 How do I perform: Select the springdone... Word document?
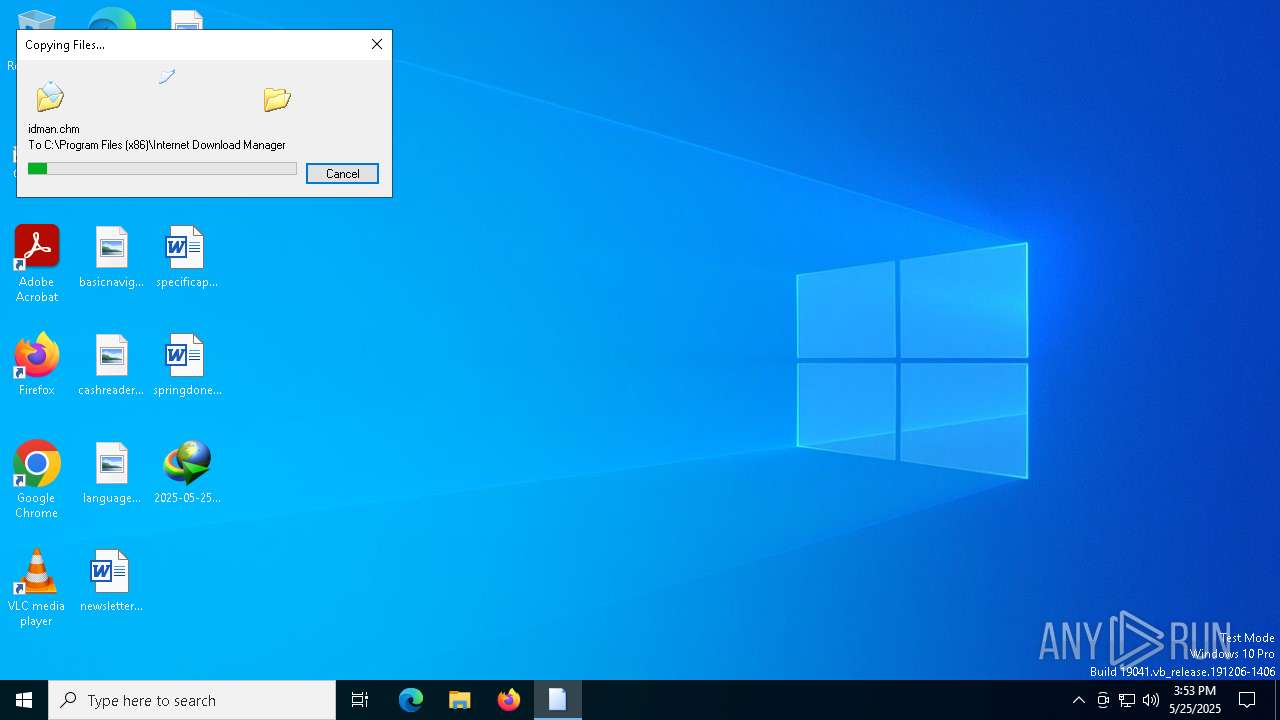pos(187,365)
